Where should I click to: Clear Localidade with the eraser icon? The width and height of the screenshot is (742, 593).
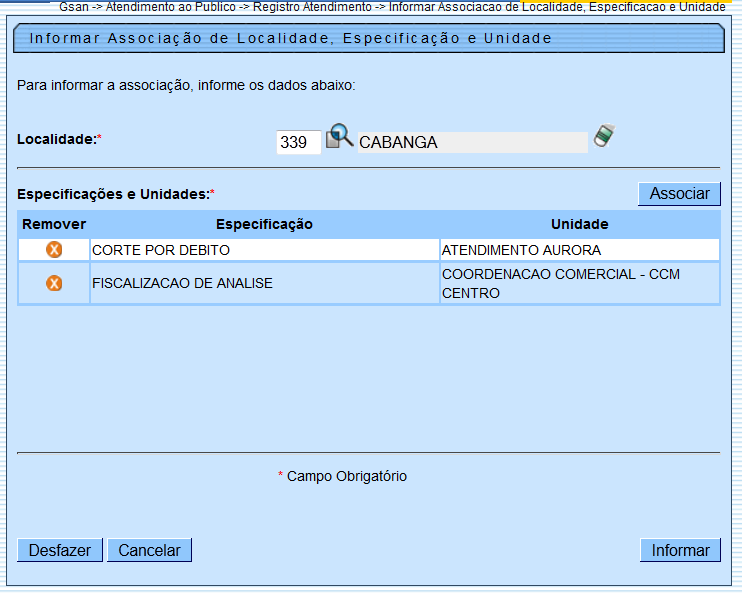[603, 137]
